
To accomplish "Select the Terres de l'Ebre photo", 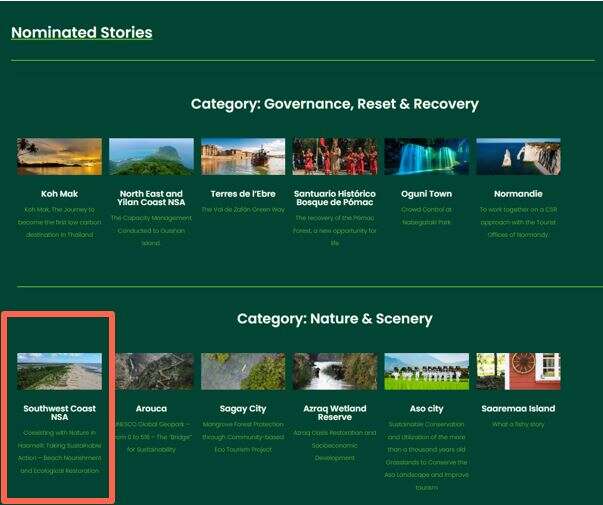I will pyautogui.click(x=243, y=156).
